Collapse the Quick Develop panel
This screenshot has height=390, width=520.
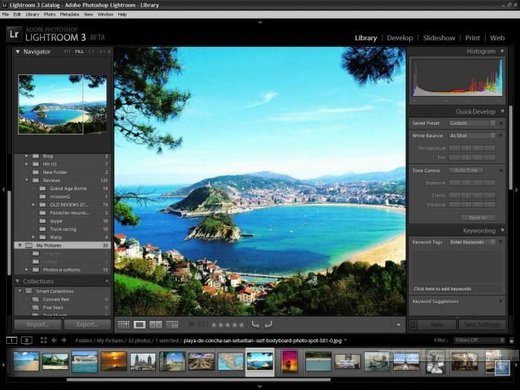(502, 111)
